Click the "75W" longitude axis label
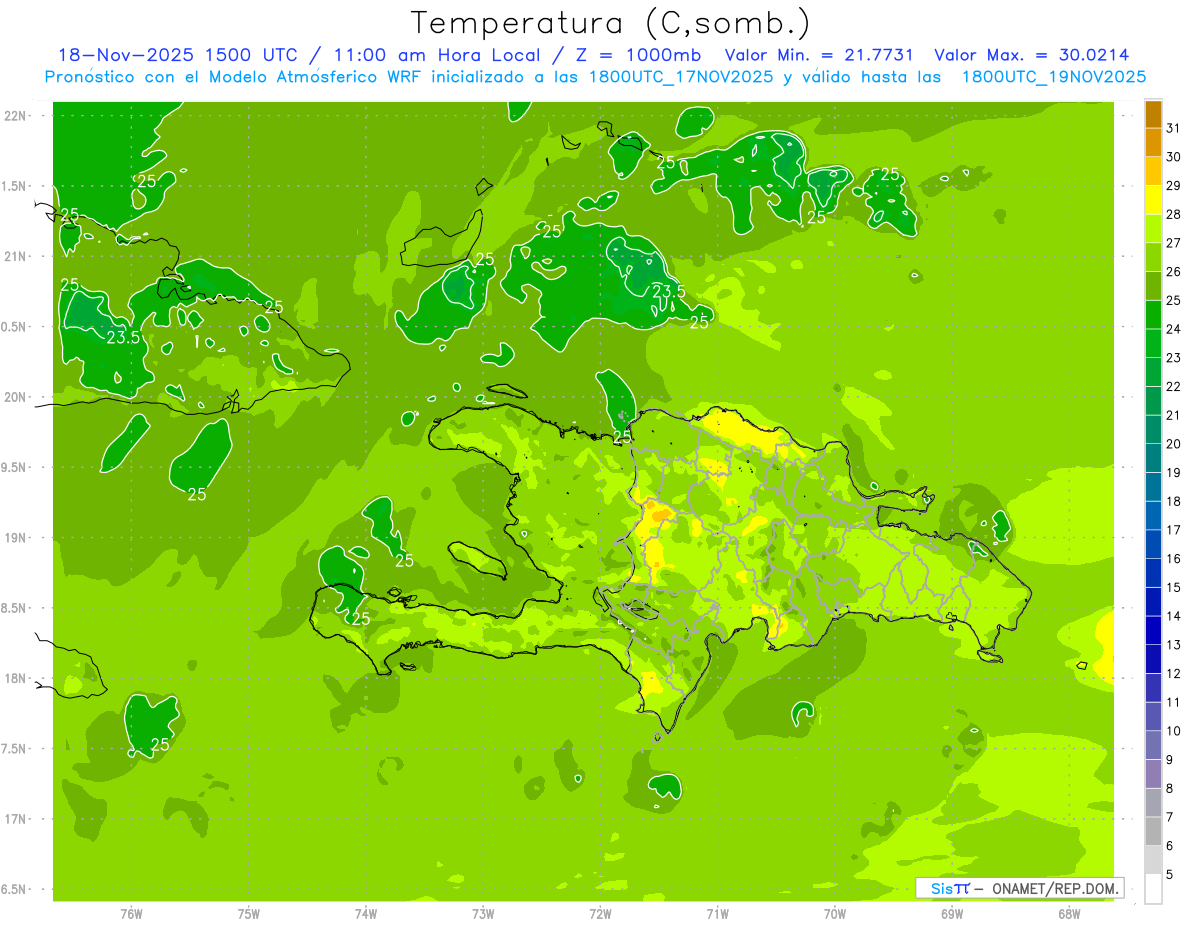Image resolution: width=1200 pixels, height=927 pixels. tap(249, 913)
